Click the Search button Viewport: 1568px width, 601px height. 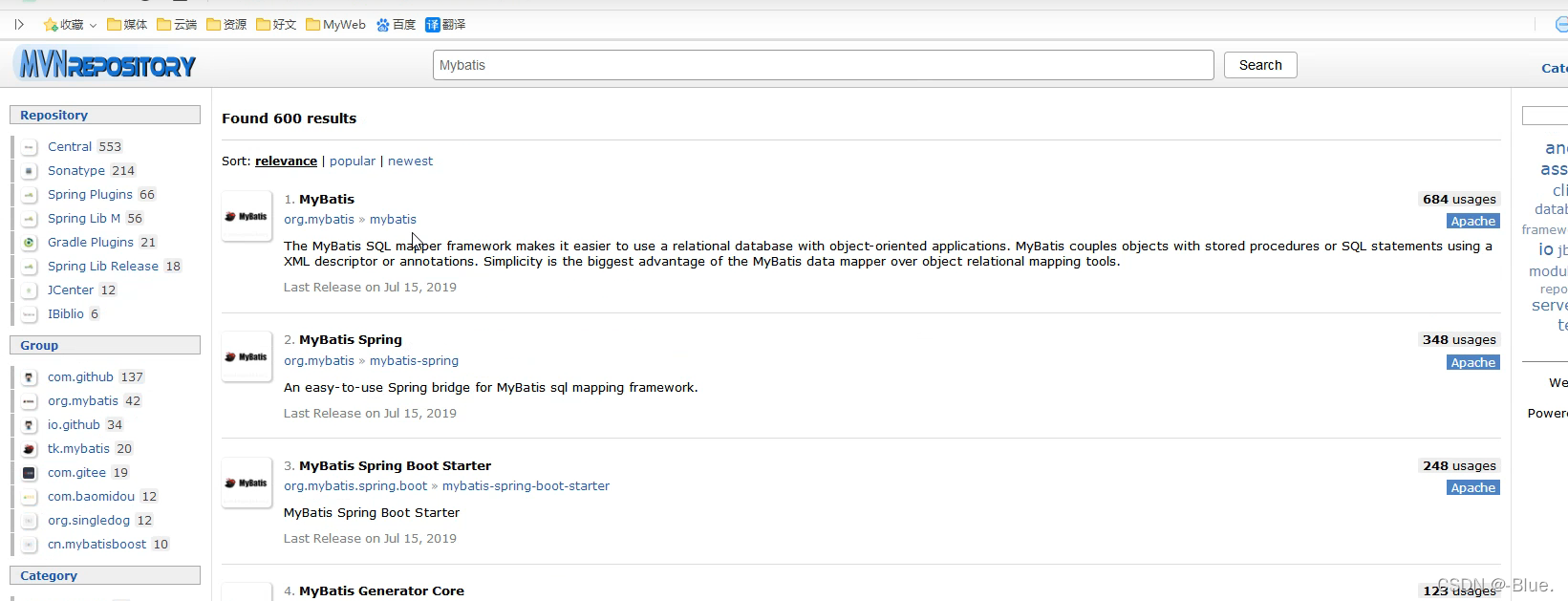coord(1260,65)
